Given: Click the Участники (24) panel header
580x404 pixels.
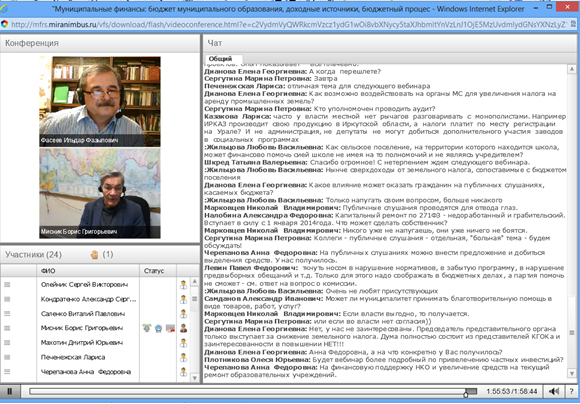Looking at the screenshot, I should 100,255.
